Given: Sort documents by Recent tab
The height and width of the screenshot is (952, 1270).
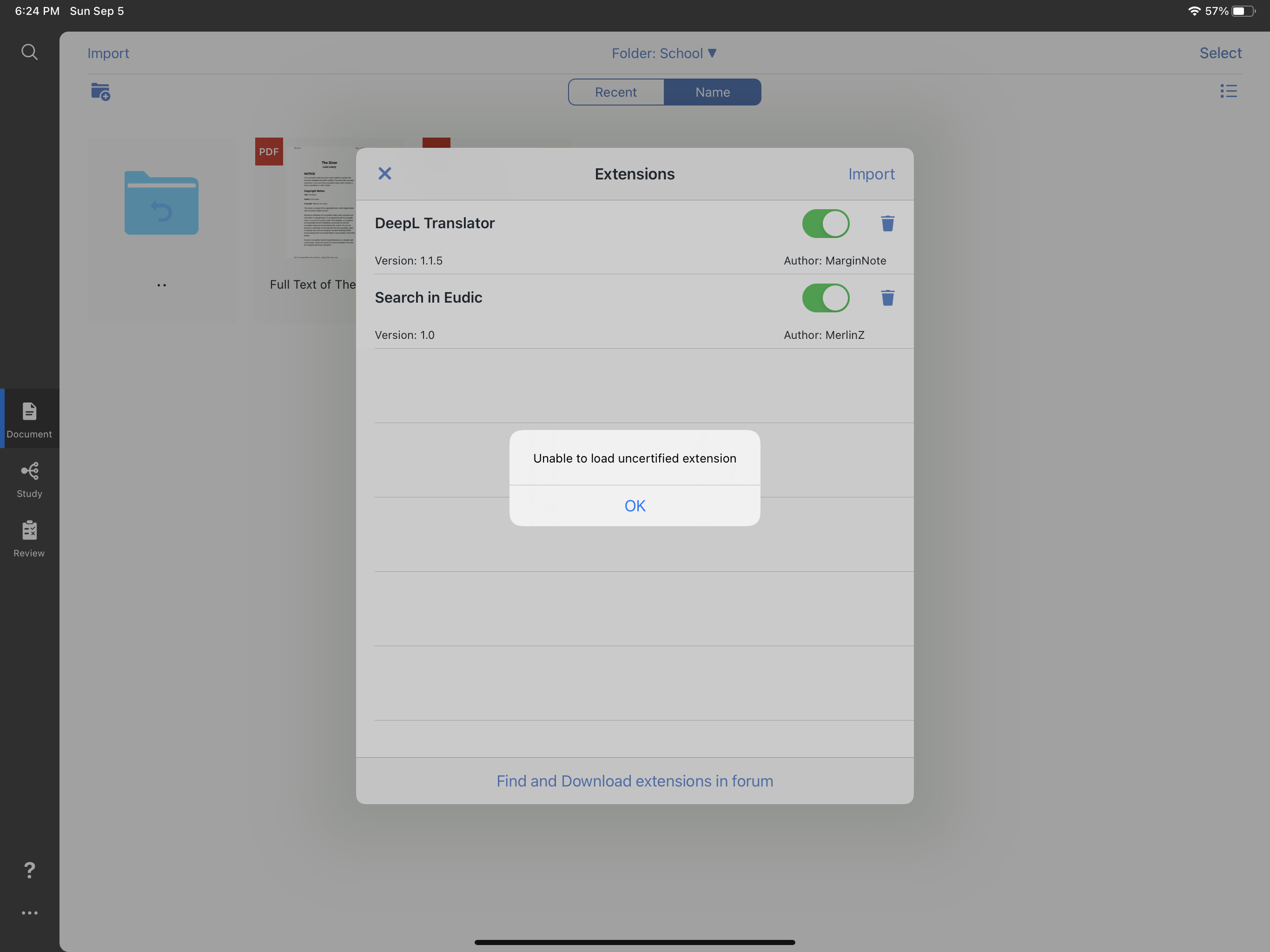Looking at the screenshot, I should click(615, 92).
